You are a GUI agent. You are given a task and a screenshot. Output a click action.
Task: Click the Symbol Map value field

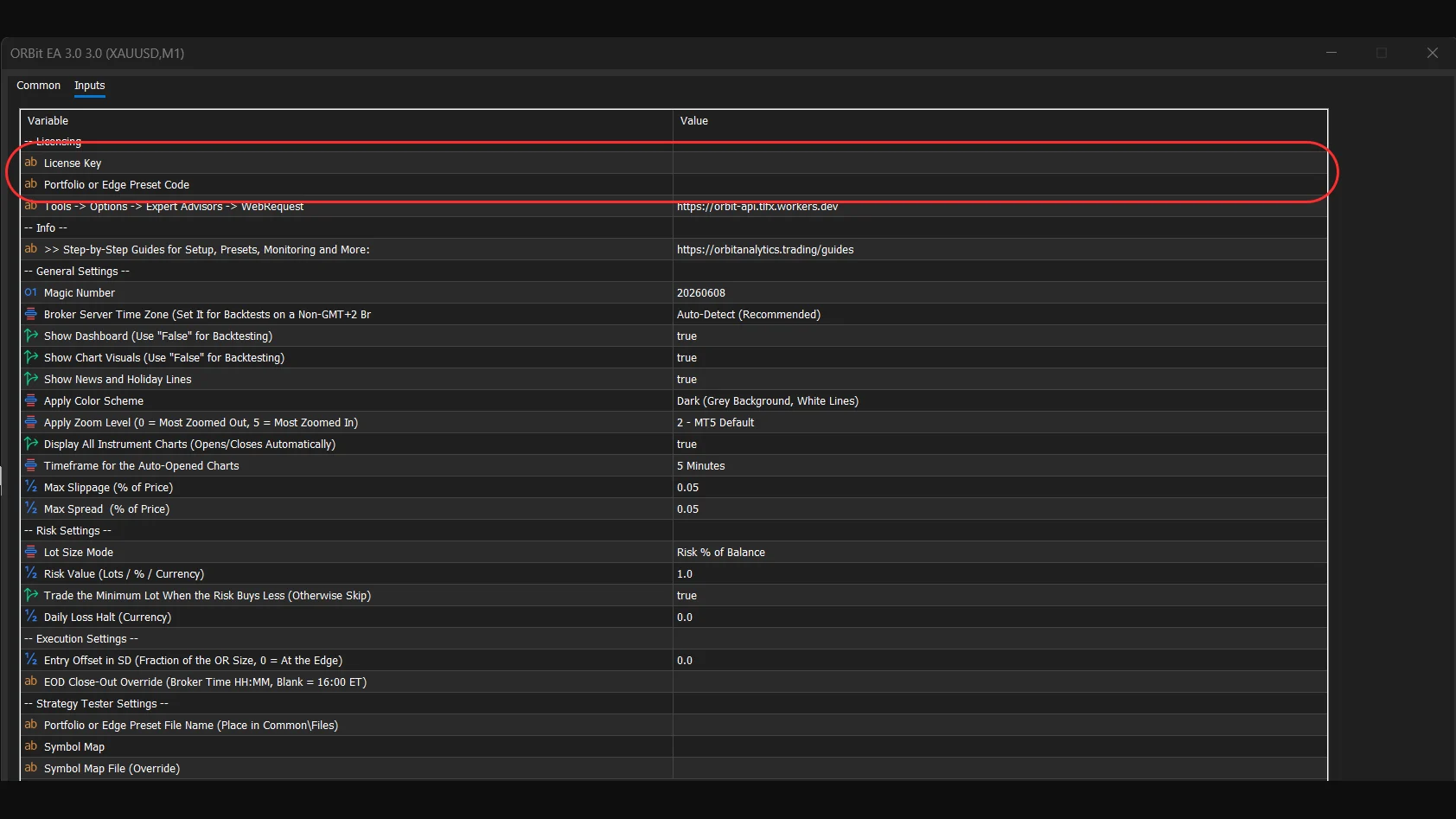[x=999, y=746]
